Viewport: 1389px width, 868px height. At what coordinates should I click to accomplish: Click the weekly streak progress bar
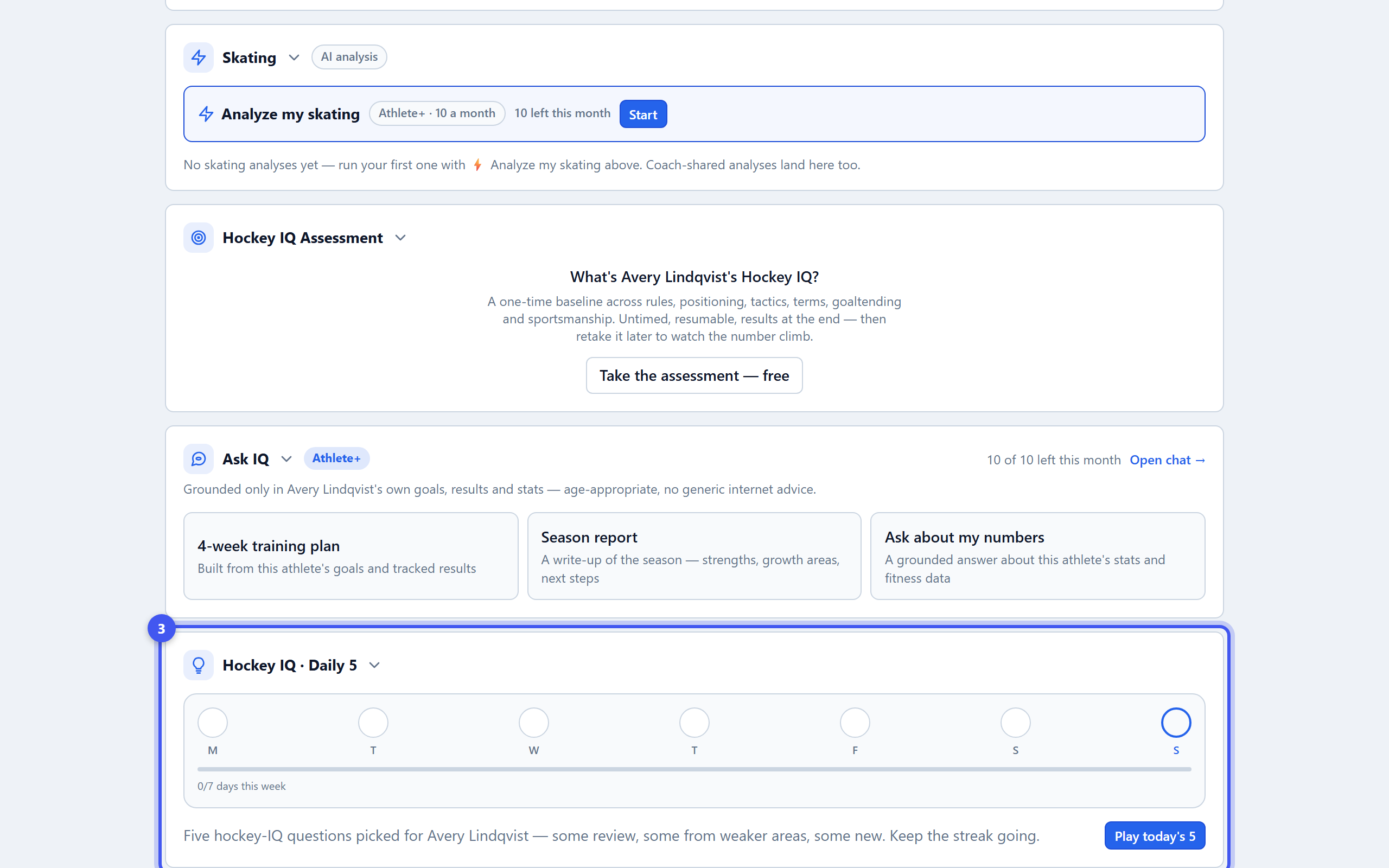pyautogui.click(x=694, y=769)
